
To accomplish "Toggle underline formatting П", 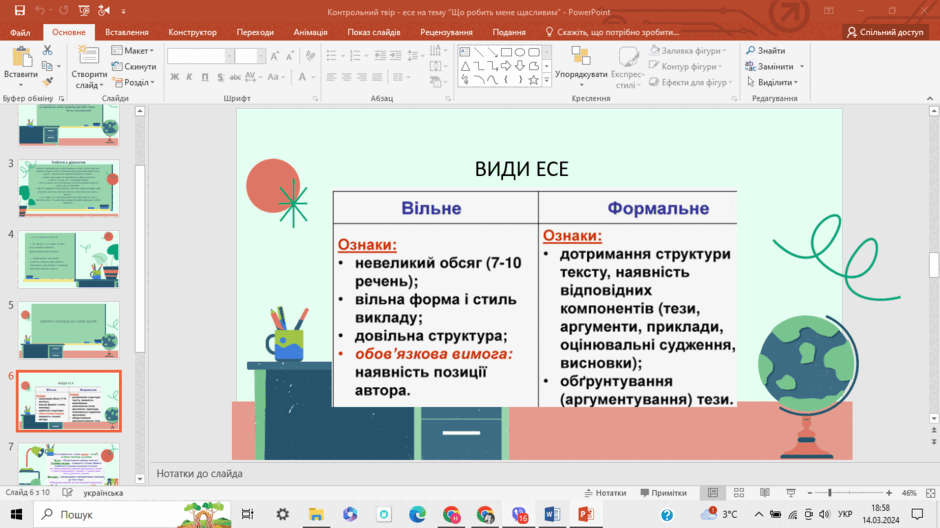I will pos(205,77).
